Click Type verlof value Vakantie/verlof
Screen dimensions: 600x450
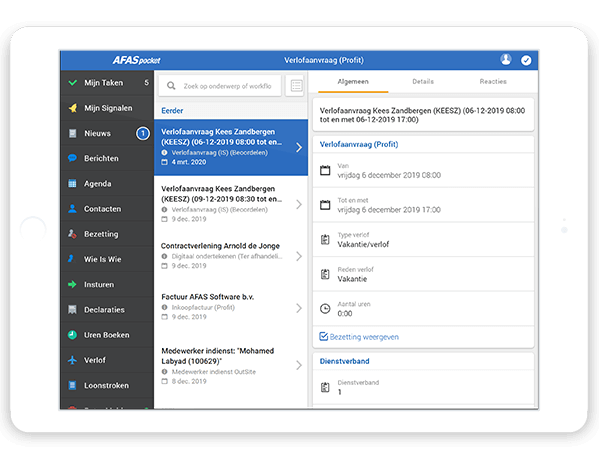pyautogui.click(x=363, y=244)
